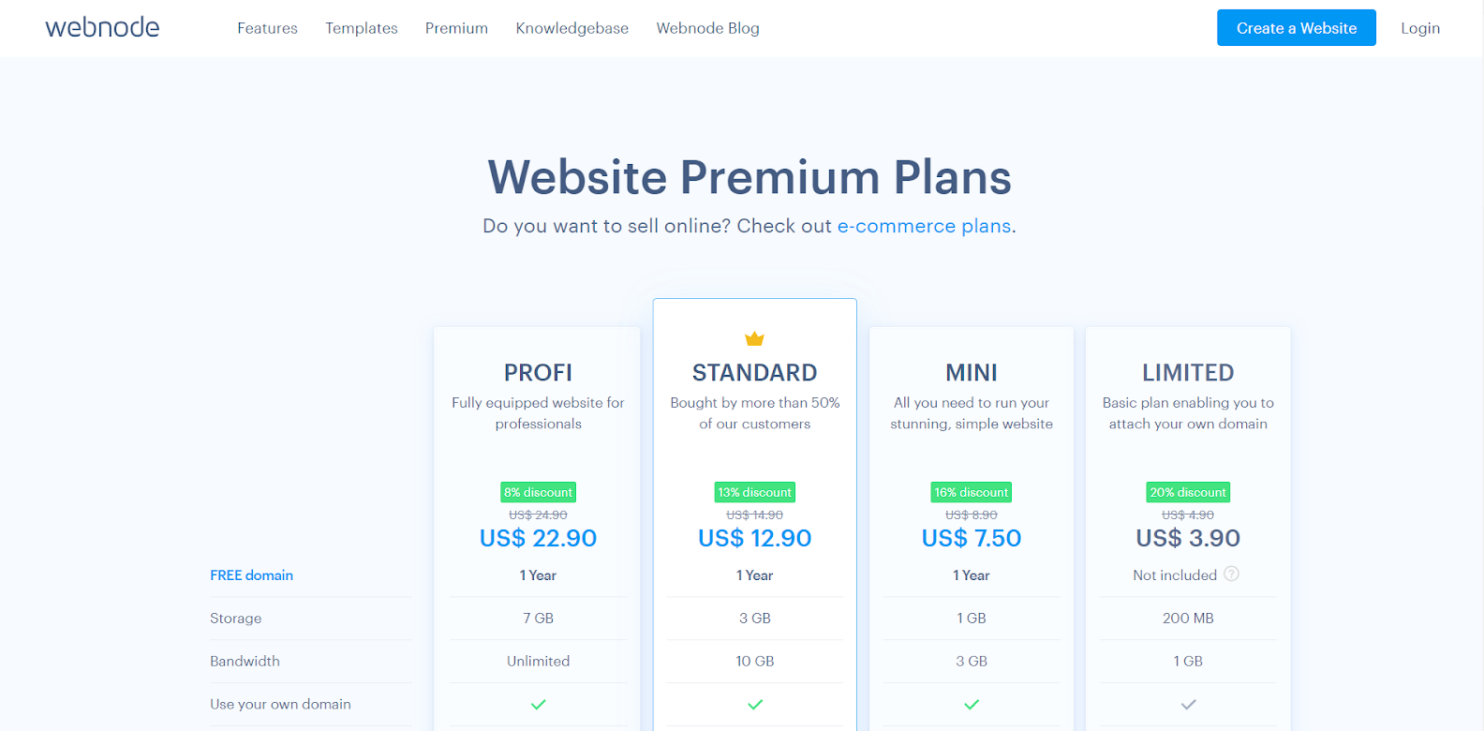Image resolution: width=1484 pixels, height=731 pixels.
Task: Open the tooltip beside 'Not included'
Action: [1233, 575]
